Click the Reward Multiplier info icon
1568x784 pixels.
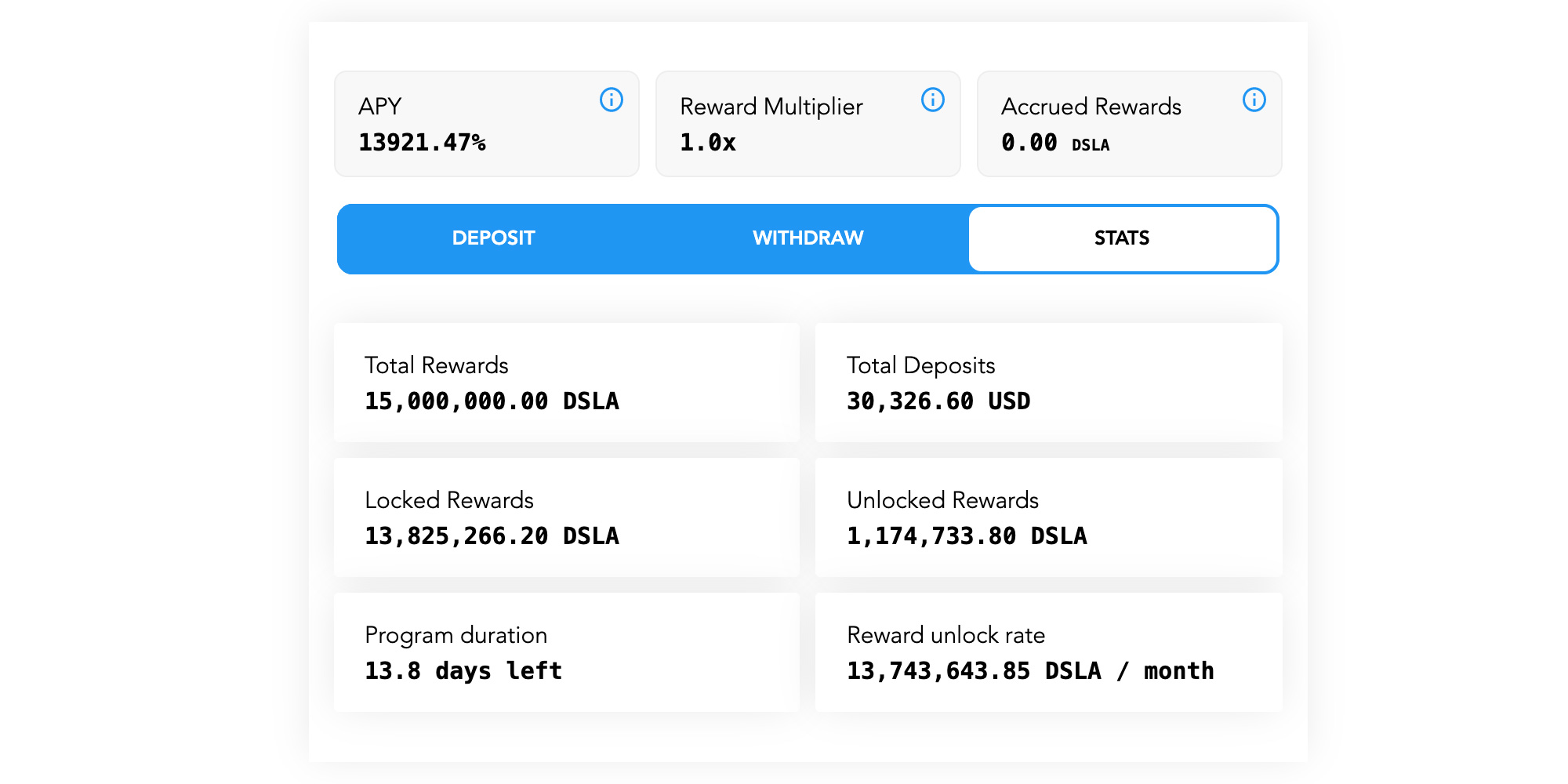click(933, 100)
